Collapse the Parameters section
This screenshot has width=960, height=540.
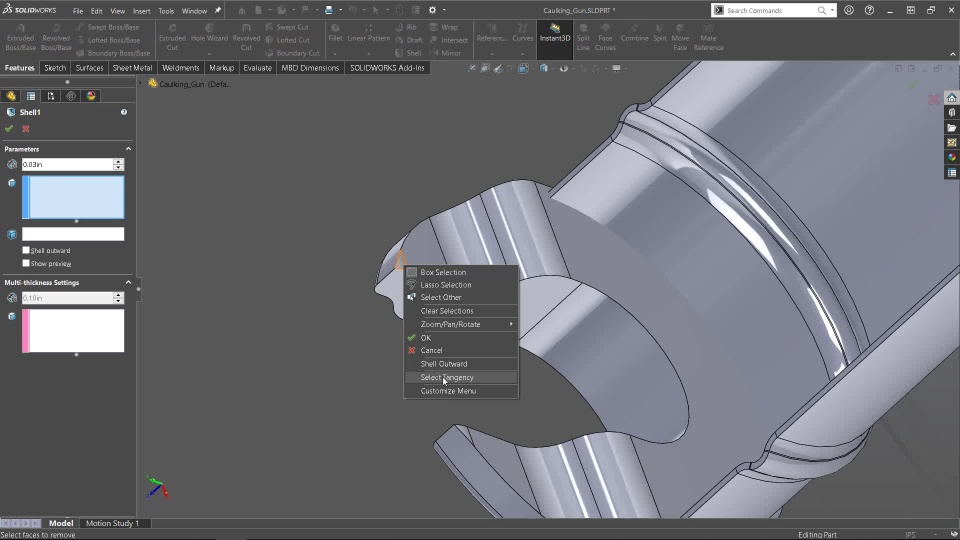(x=128, y=149)
